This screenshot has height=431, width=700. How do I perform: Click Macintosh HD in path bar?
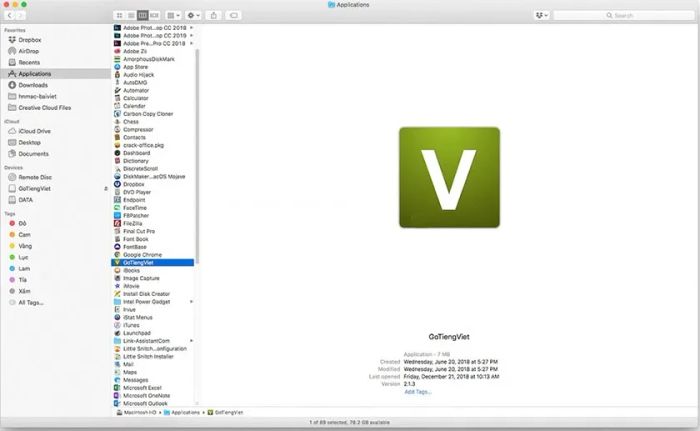pyautogui.click(x=136, y=412)
